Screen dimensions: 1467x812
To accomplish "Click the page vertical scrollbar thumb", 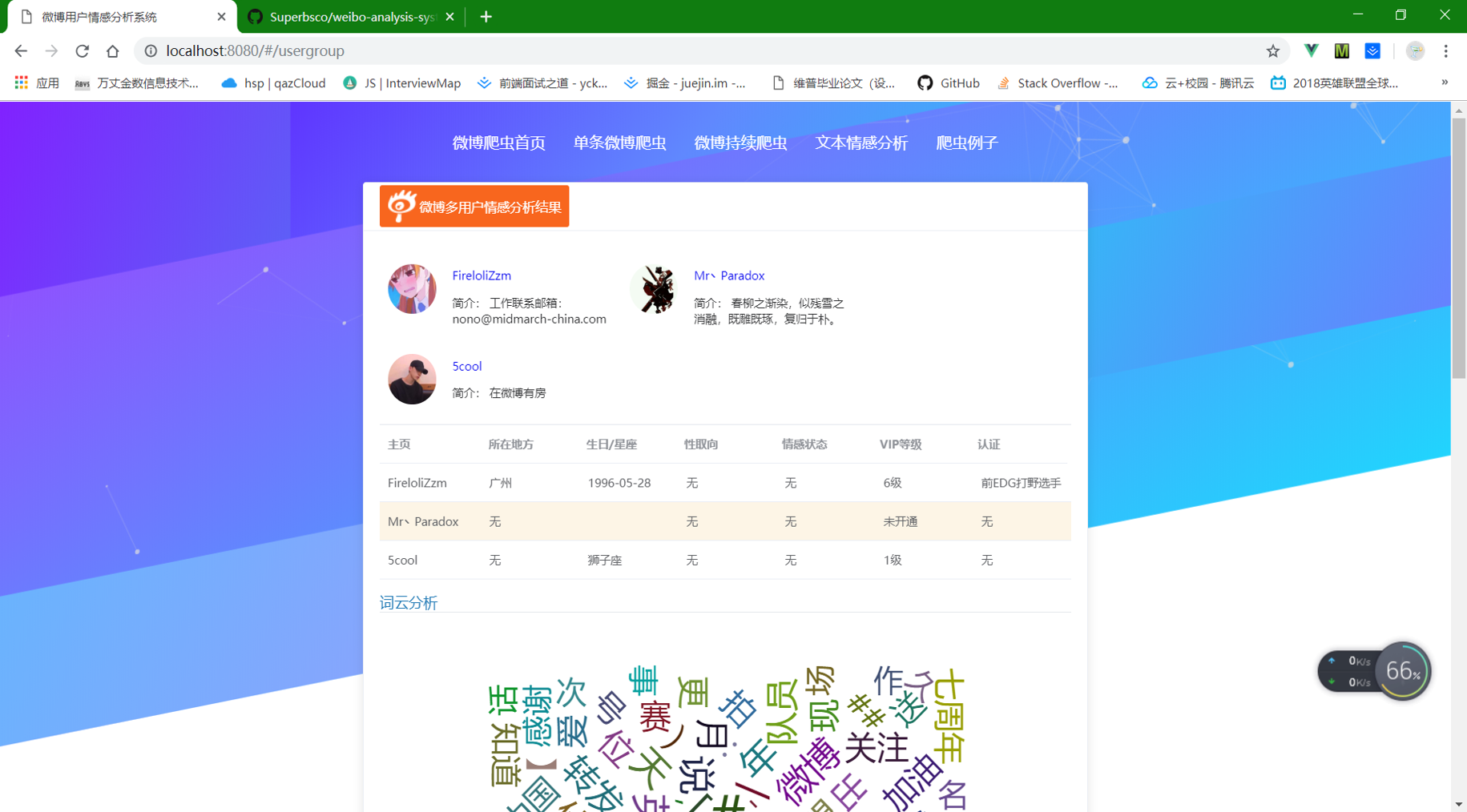I will click(x=1458, y=248).
